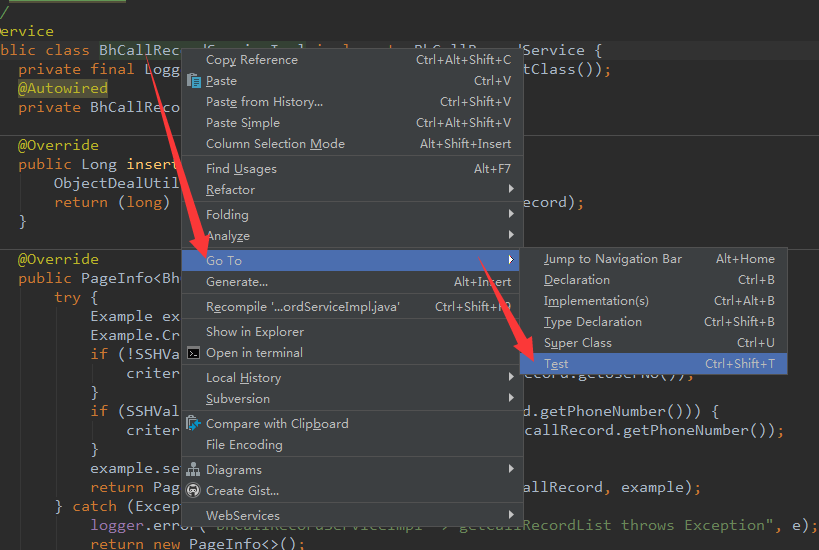
Task: Go to Implementation(s) entry
Action: click(596, 301)
